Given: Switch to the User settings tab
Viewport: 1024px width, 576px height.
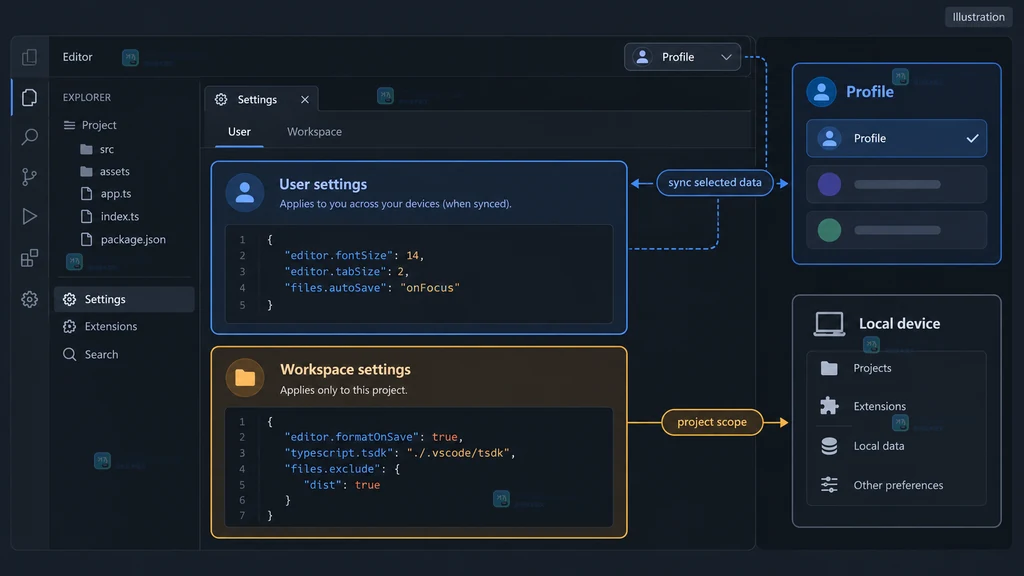Looking at the screenshot, I should (x=239, y=132).
